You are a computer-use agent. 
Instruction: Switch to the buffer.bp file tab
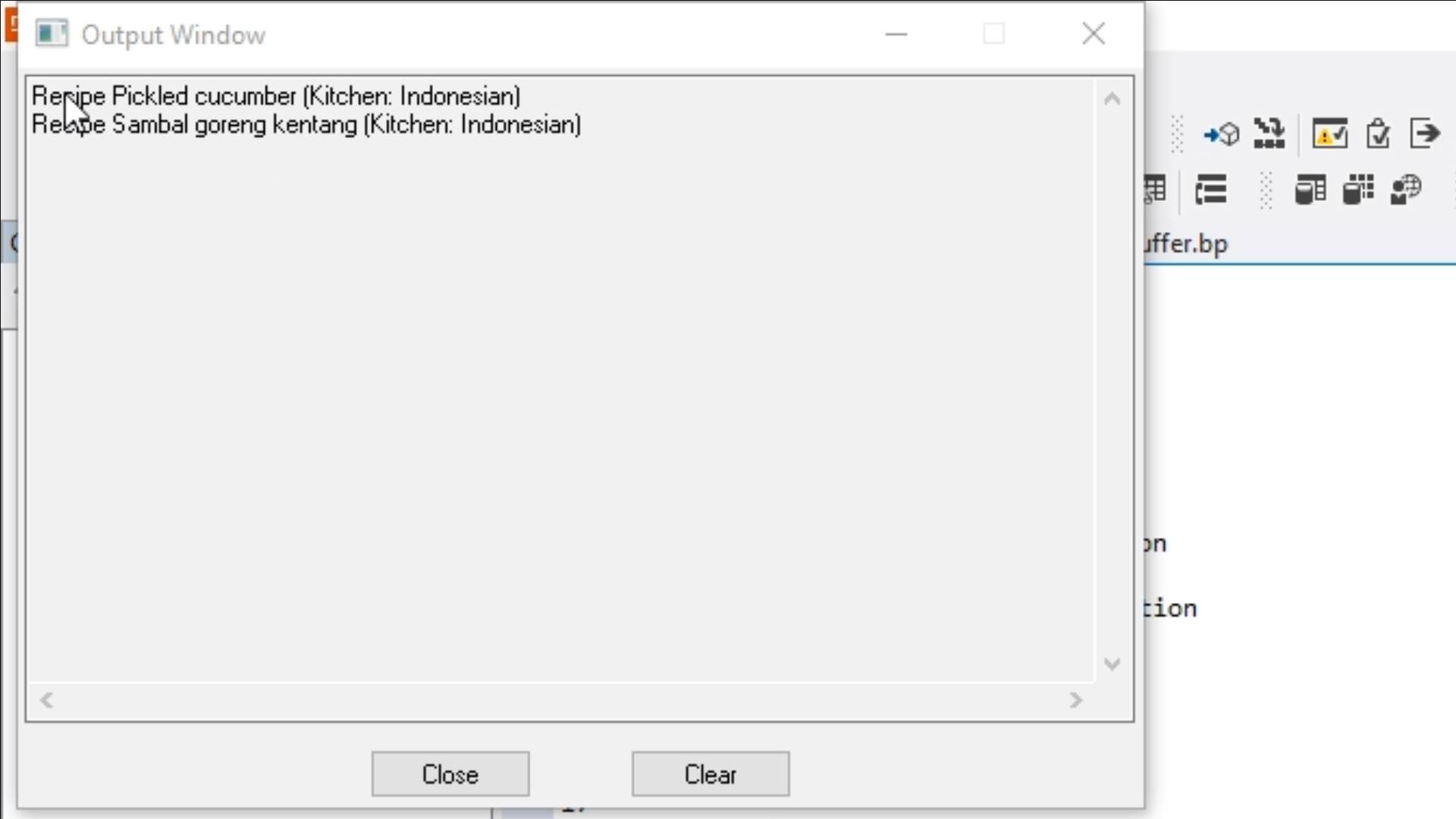click(x=1186, y=244)
